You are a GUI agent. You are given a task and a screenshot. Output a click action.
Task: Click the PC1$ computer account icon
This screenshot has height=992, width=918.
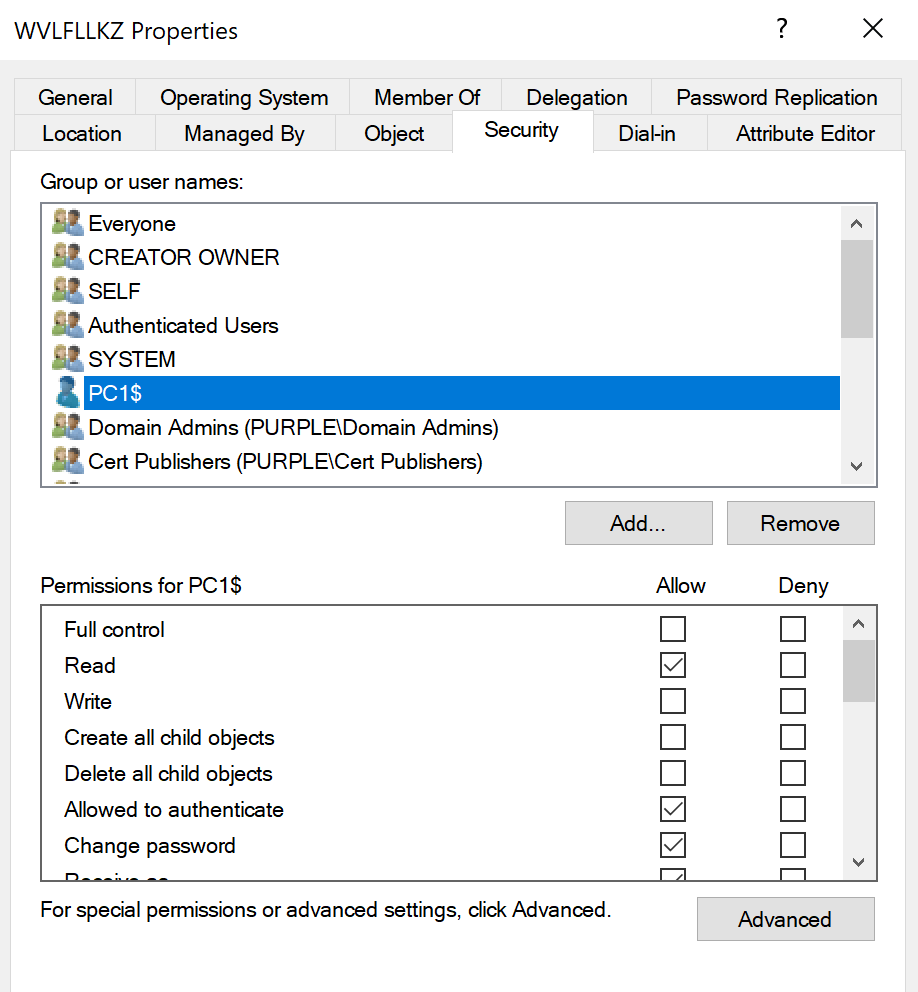pyautogui.click(x=66, y=393)
